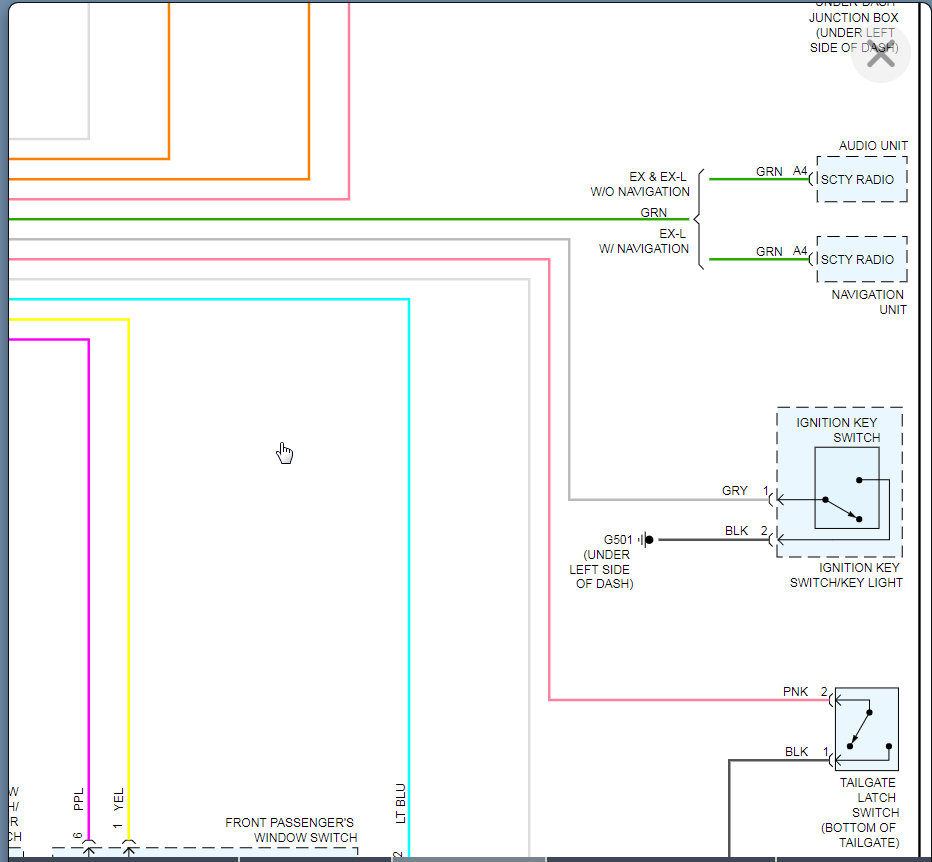Click the SCTY RADIO connector on Navigation Unit

861,259
